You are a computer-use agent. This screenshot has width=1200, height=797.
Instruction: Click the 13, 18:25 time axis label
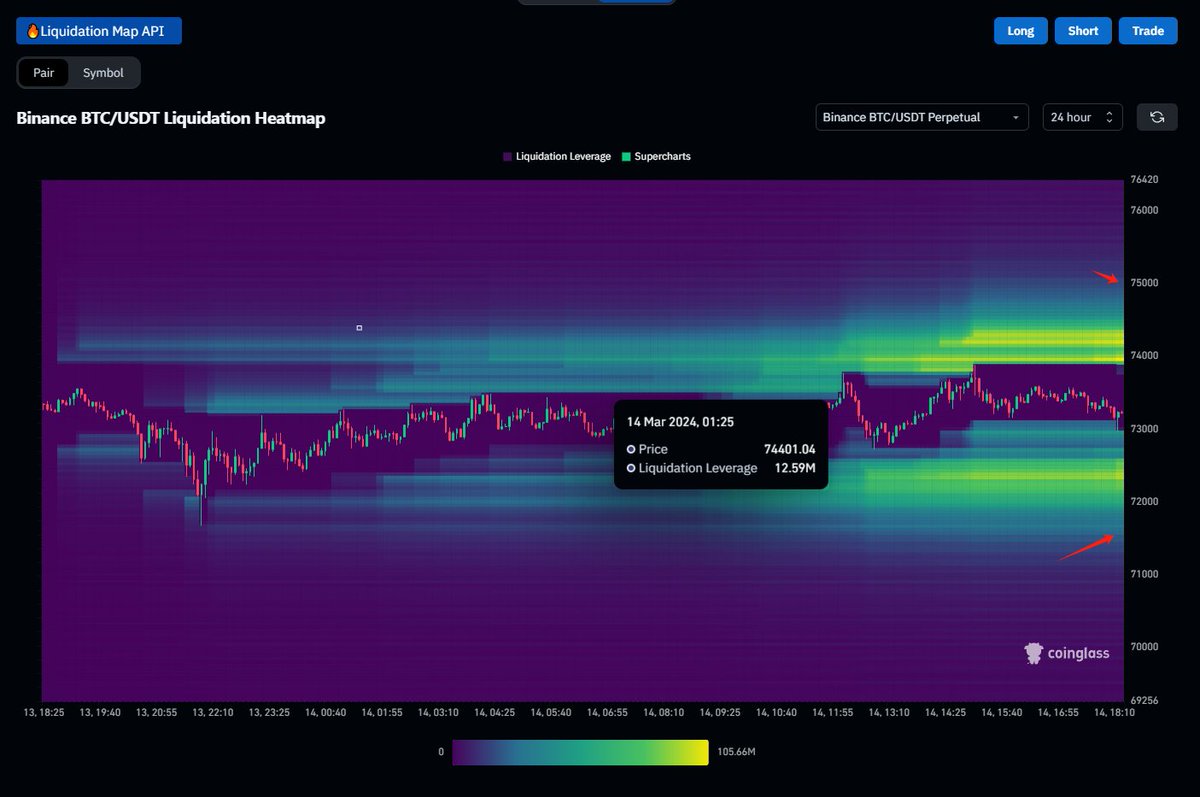[x=43, y=713]
